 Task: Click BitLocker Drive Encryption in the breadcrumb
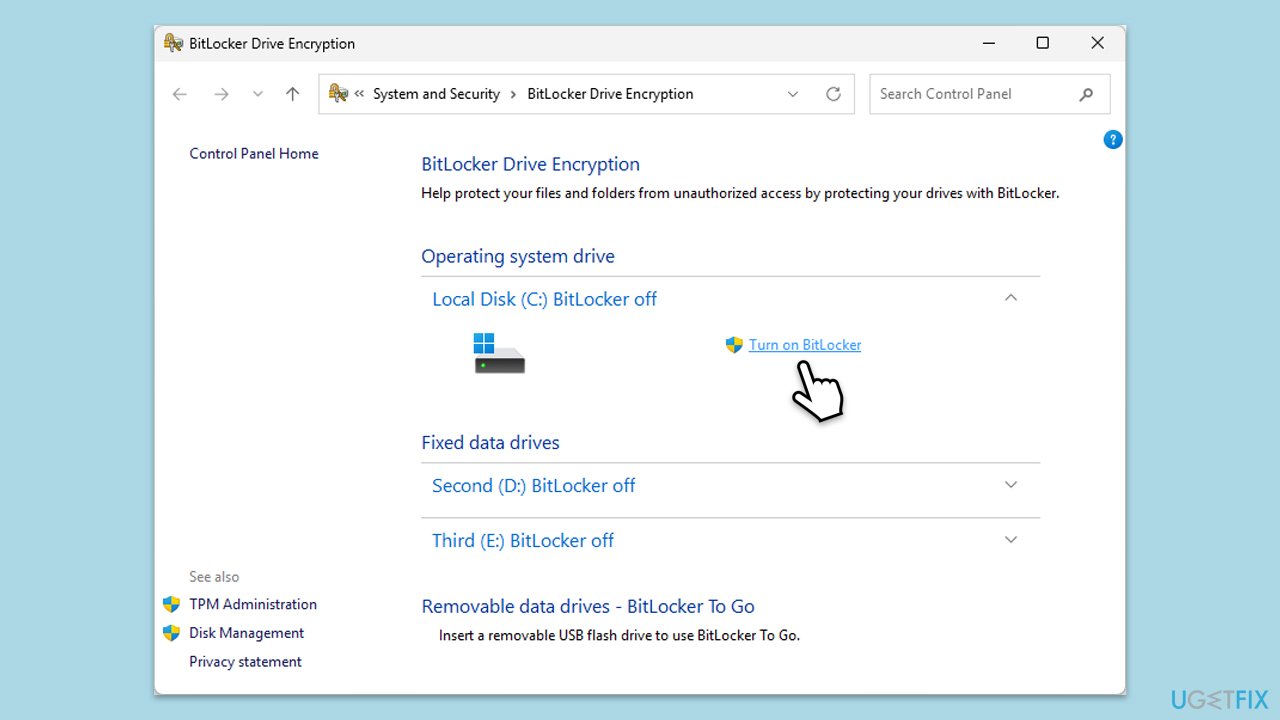(x=609, y=93)
